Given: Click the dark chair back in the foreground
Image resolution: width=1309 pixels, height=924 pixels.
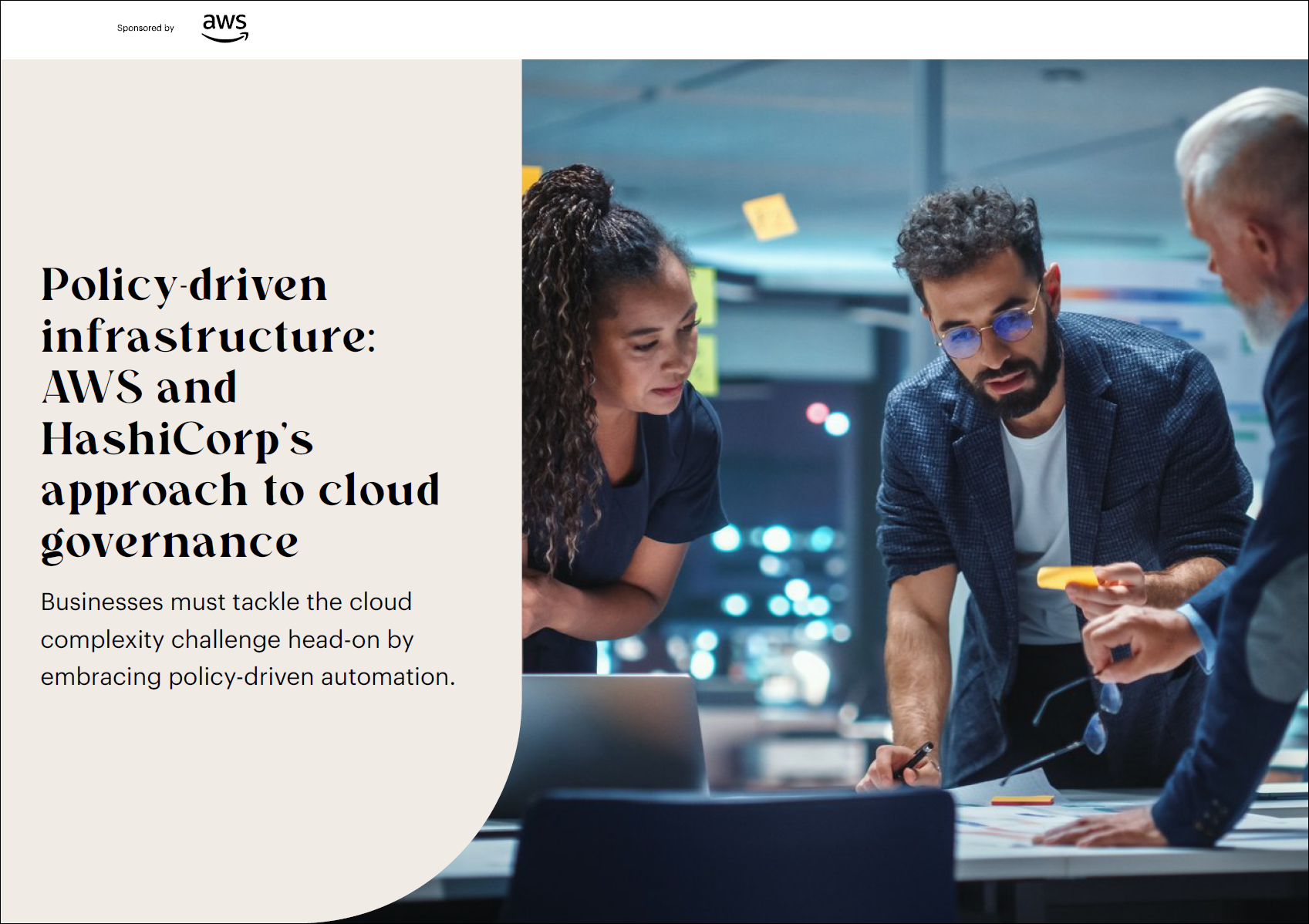Looking at the screenshot, I should coord(733,856).
